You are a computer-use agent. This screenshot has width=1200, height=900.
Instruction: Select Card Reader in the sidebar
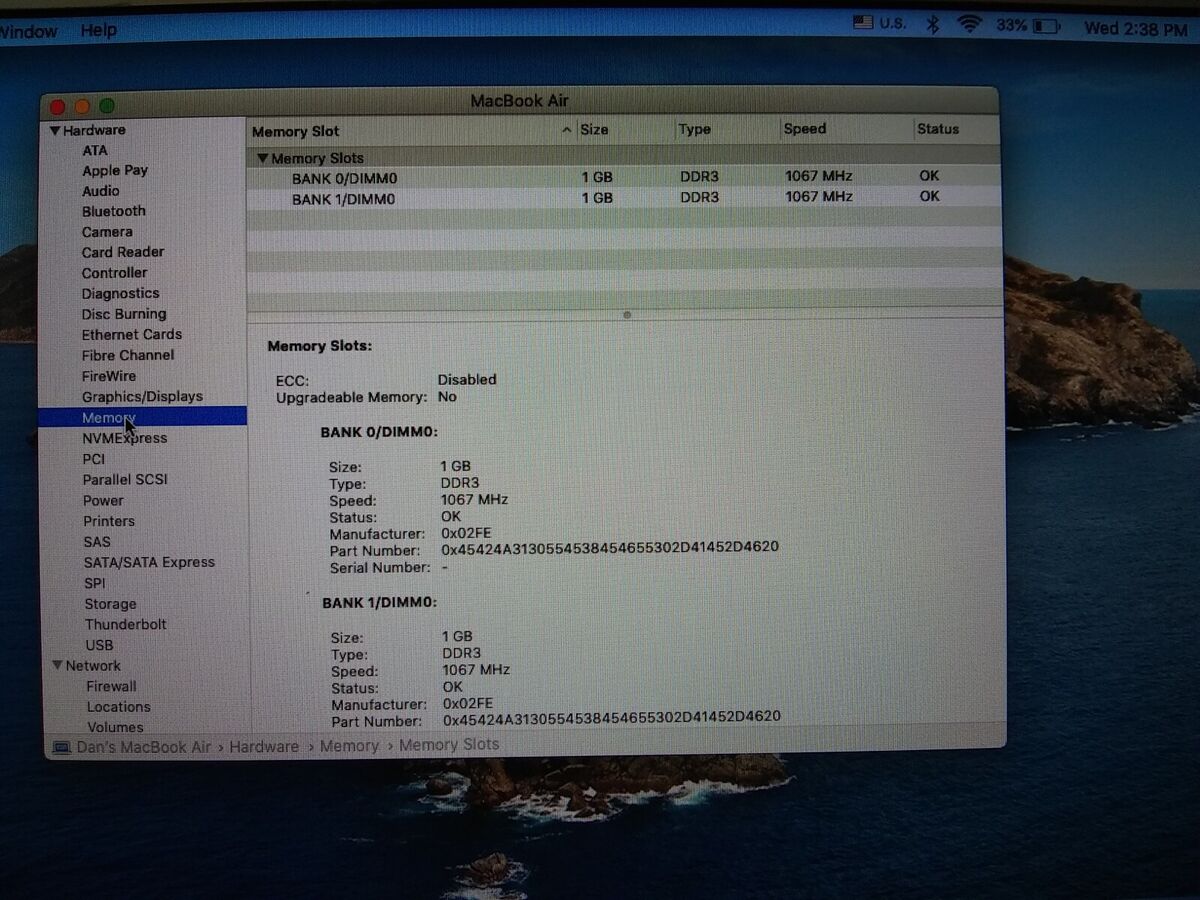[x=123, y=252]
